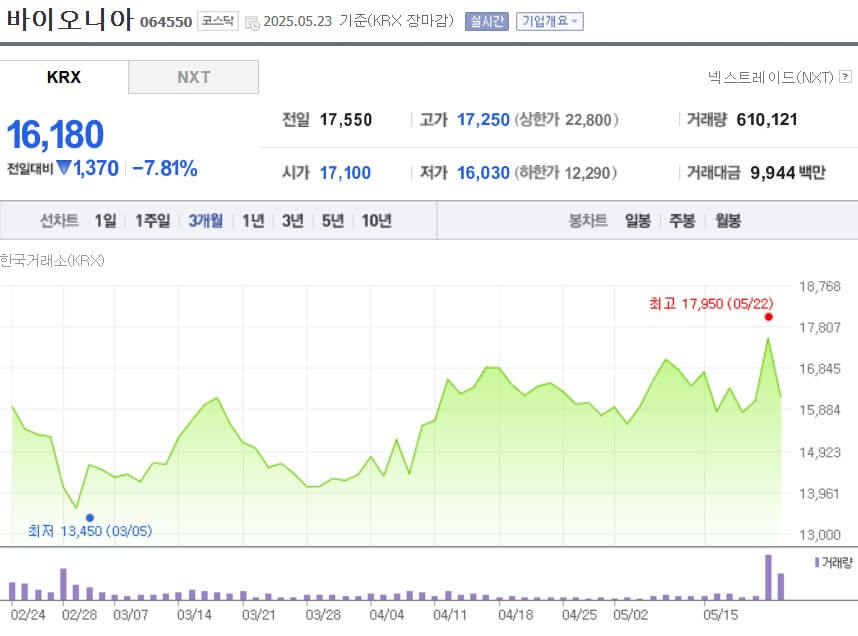Screen dimensions: 858x636
Task: Click the 상한가 22,800 text
Action: coord(566,119)
